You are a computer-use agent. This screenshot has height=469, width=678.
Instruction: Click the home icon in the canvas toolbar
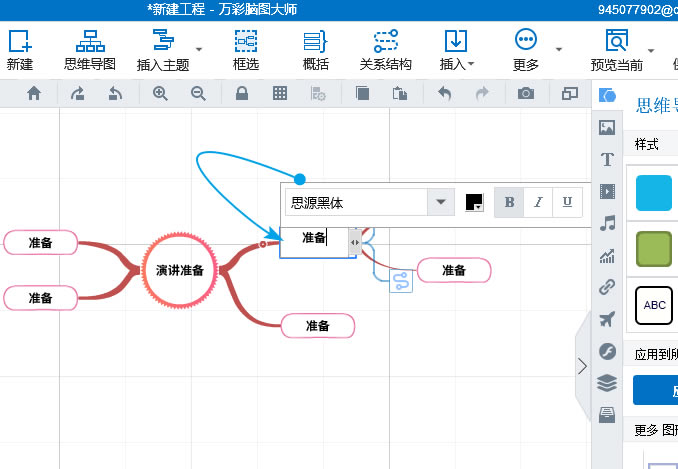[x=34, y=93]
